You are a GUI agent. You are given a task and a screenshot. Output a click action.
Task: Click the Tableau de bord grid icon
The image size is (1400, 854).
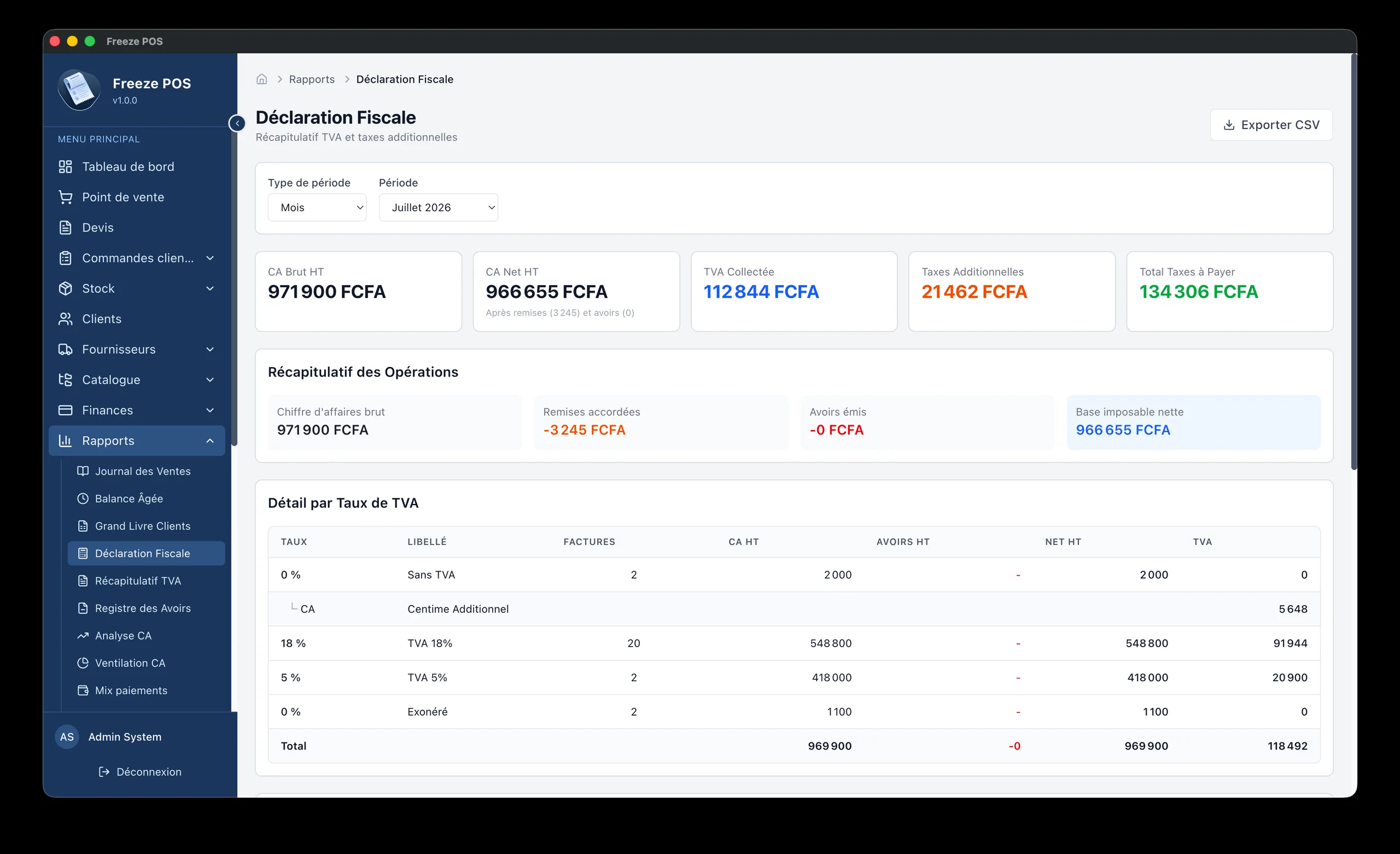tap(65, 167)
